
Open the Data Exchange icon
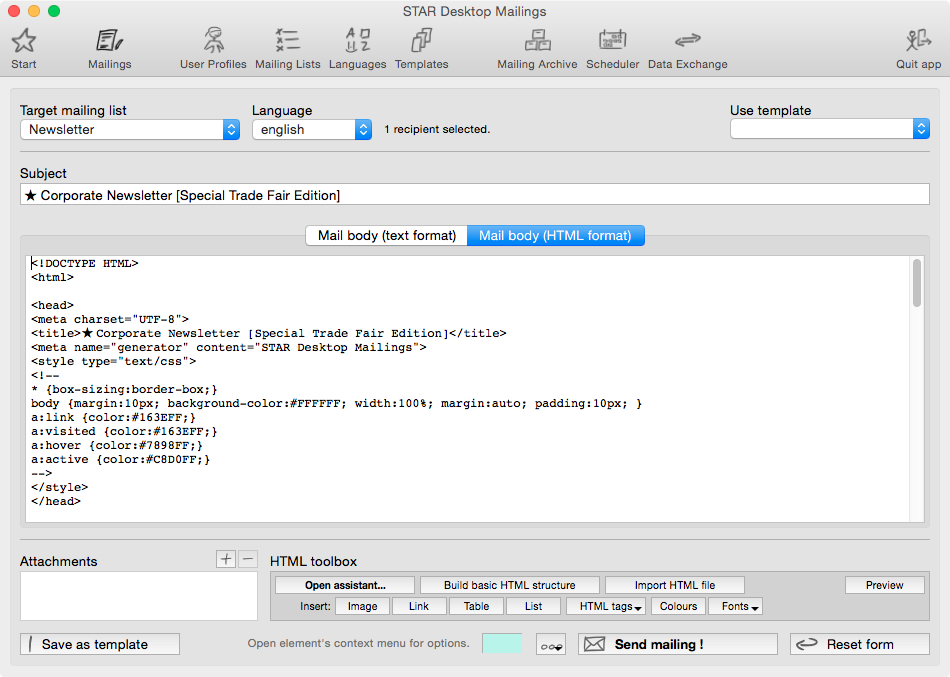tap(688, 41)
